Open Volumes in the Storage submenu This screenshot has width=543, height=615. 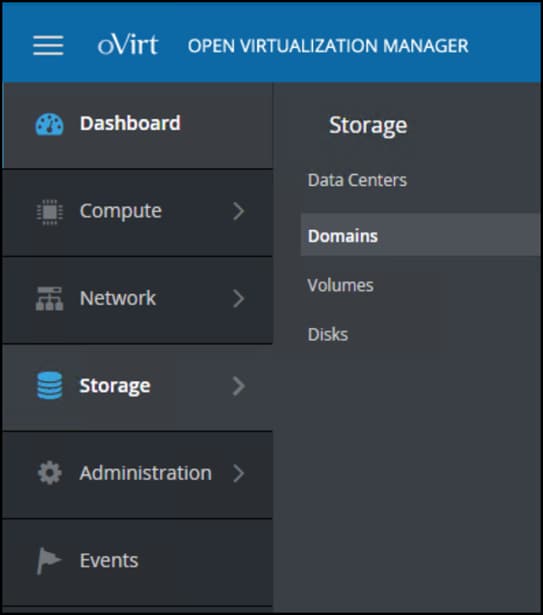341,285
